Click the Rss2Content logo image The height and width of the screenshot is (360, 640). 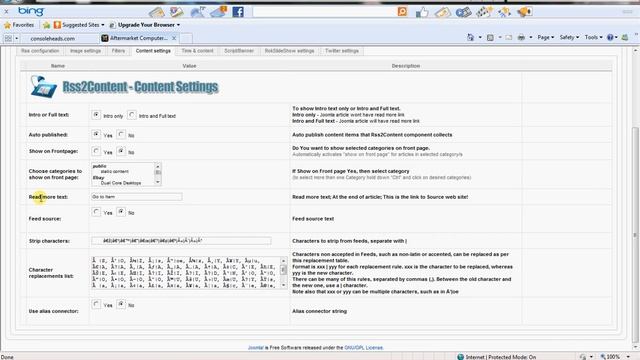pos(44,86)
